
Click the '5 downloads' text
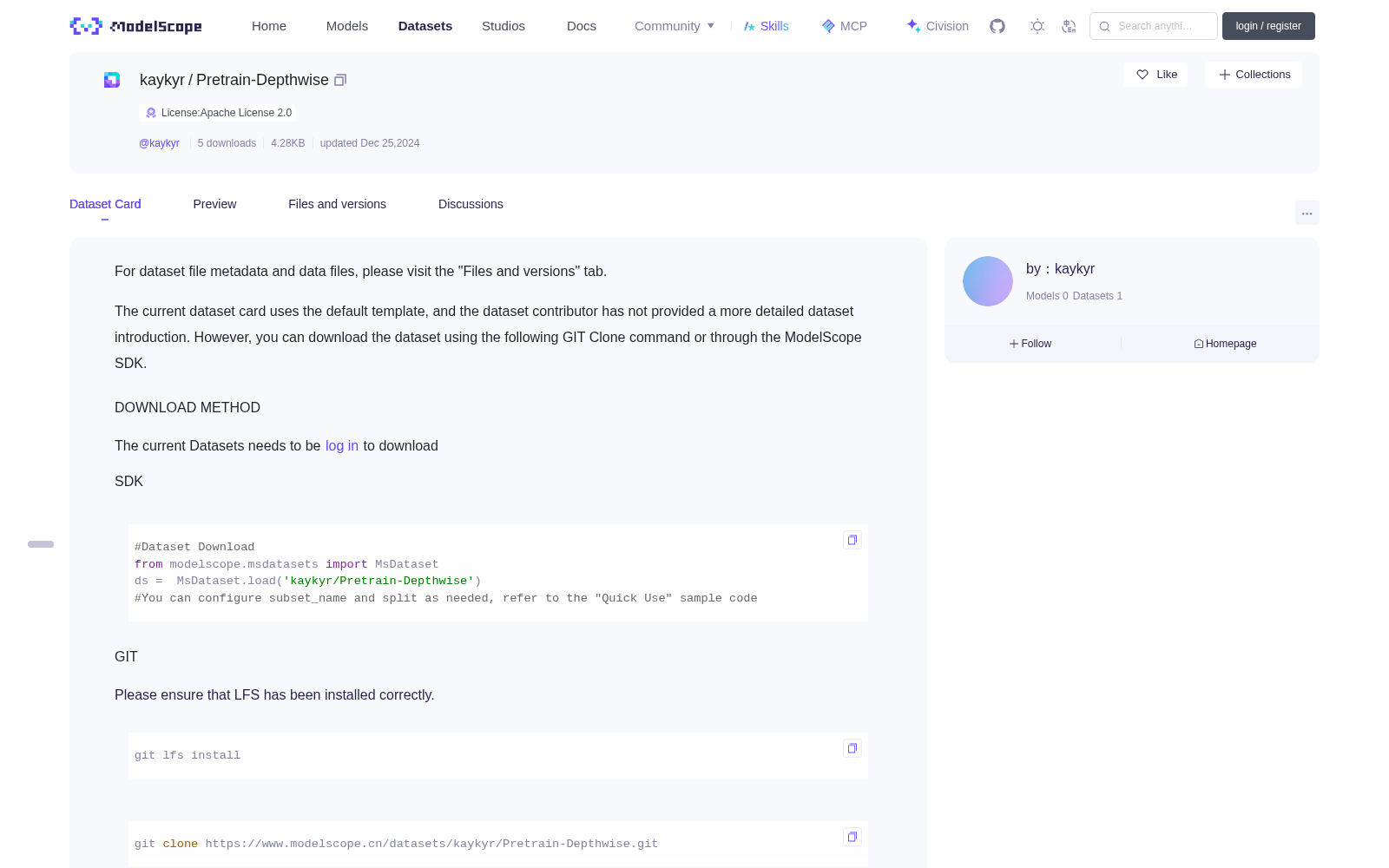227,143
